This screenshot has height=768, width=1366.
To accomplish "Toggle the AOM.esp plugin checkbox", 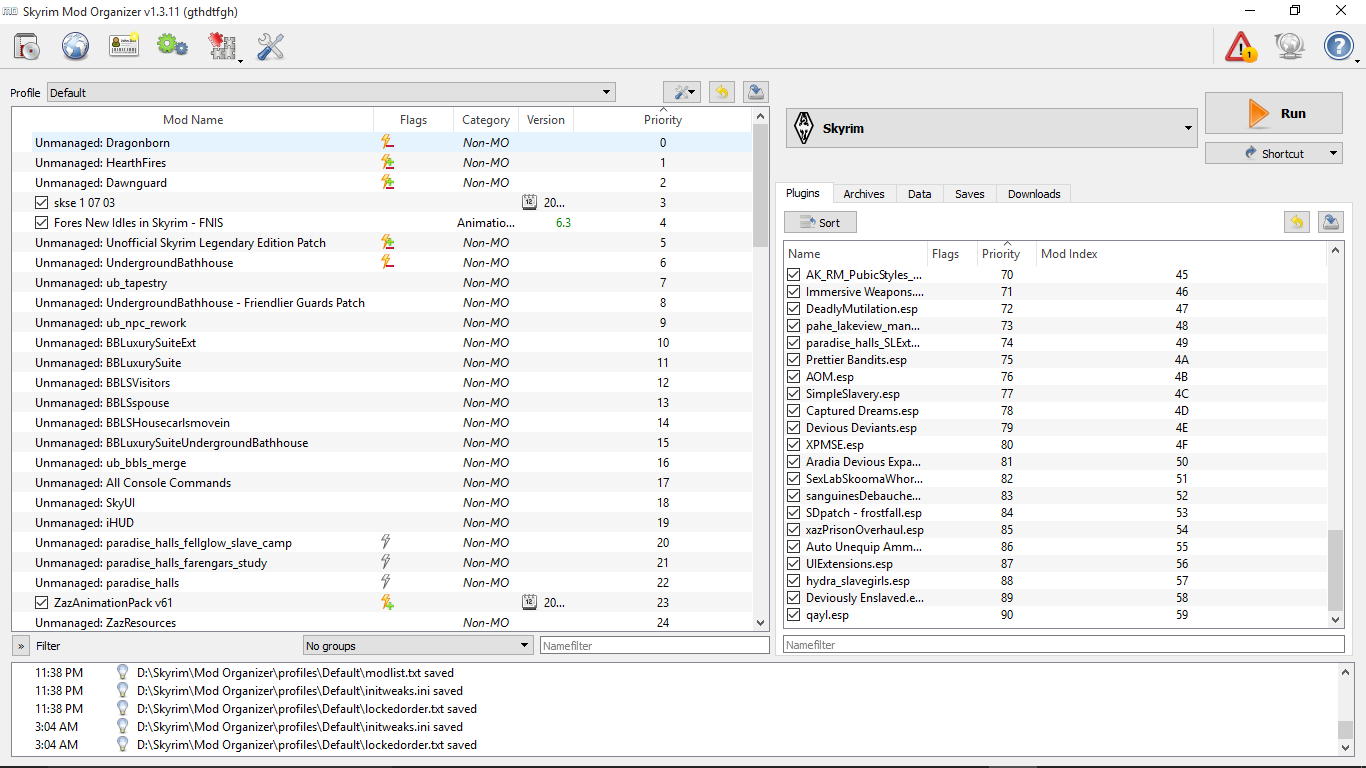I will click(793, 377).
